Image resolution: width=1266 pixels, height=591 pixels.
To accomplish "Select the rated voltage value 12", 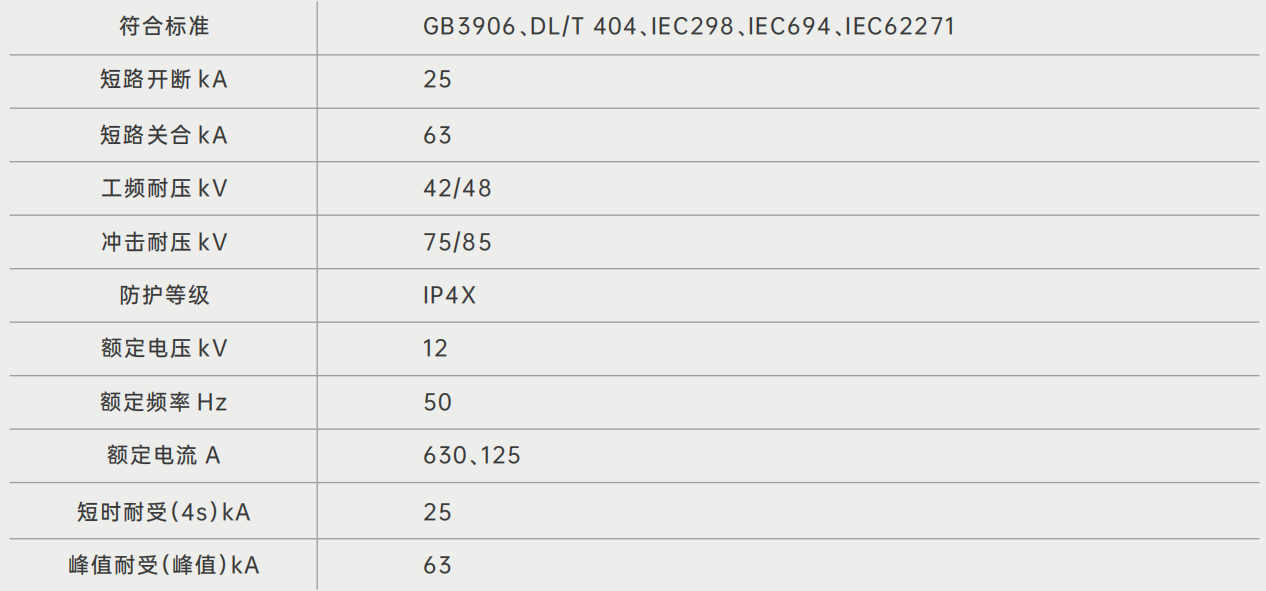I will 436,349.
